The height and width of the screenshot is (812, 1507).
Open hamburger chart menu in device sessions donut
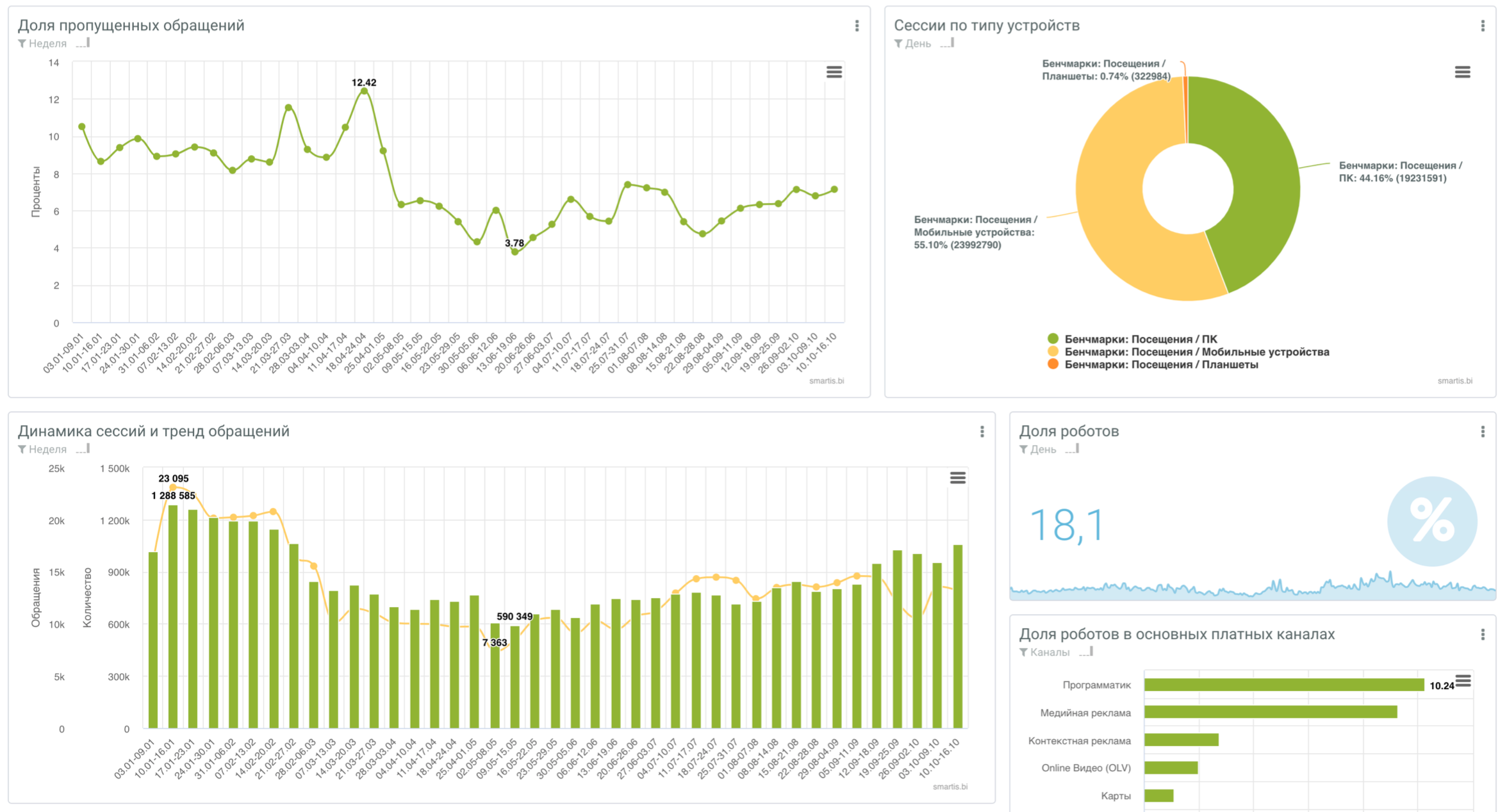tap(1462, 72)
